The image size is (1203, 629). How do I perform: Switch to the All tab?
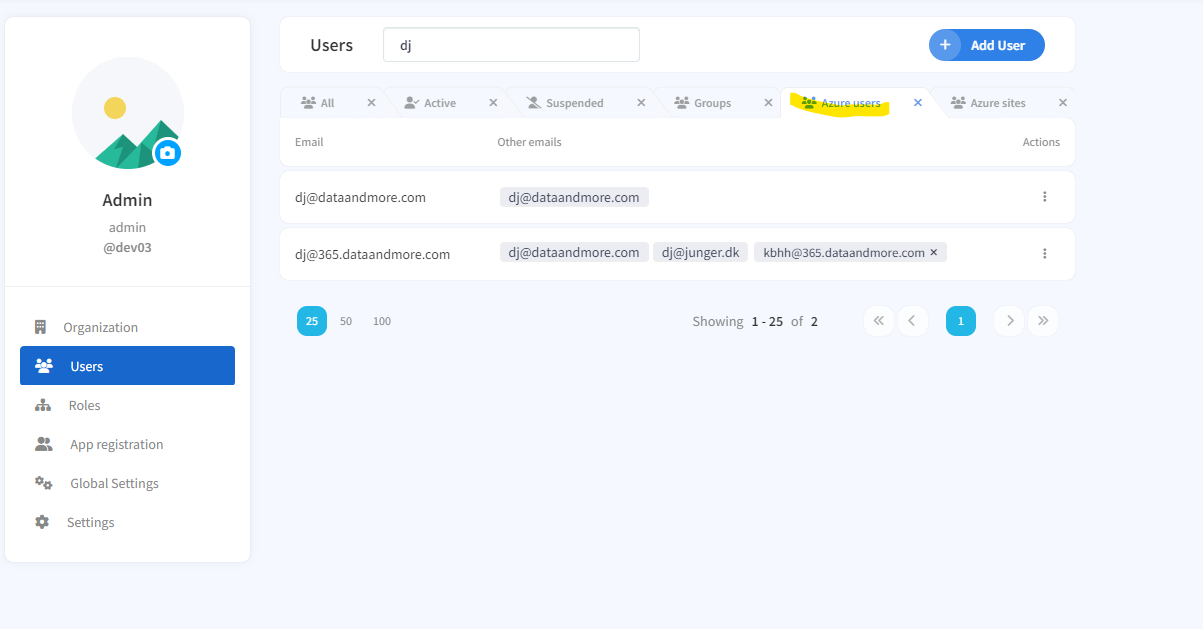(x=327, y=103)
